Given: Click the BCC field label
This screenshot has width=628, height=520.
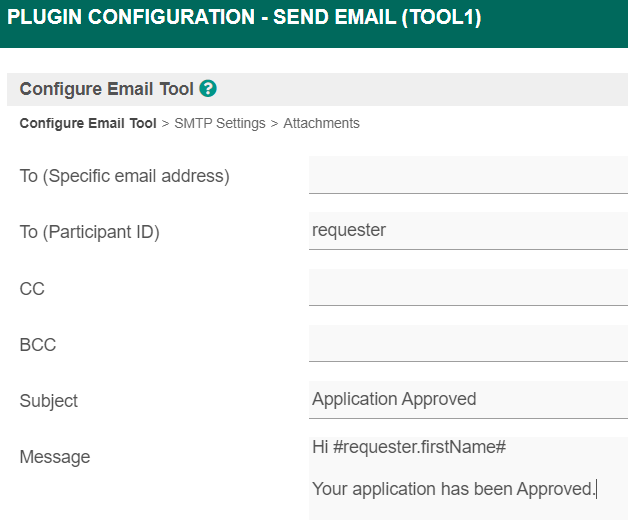Looking at the screenshot, I should 38,345.
